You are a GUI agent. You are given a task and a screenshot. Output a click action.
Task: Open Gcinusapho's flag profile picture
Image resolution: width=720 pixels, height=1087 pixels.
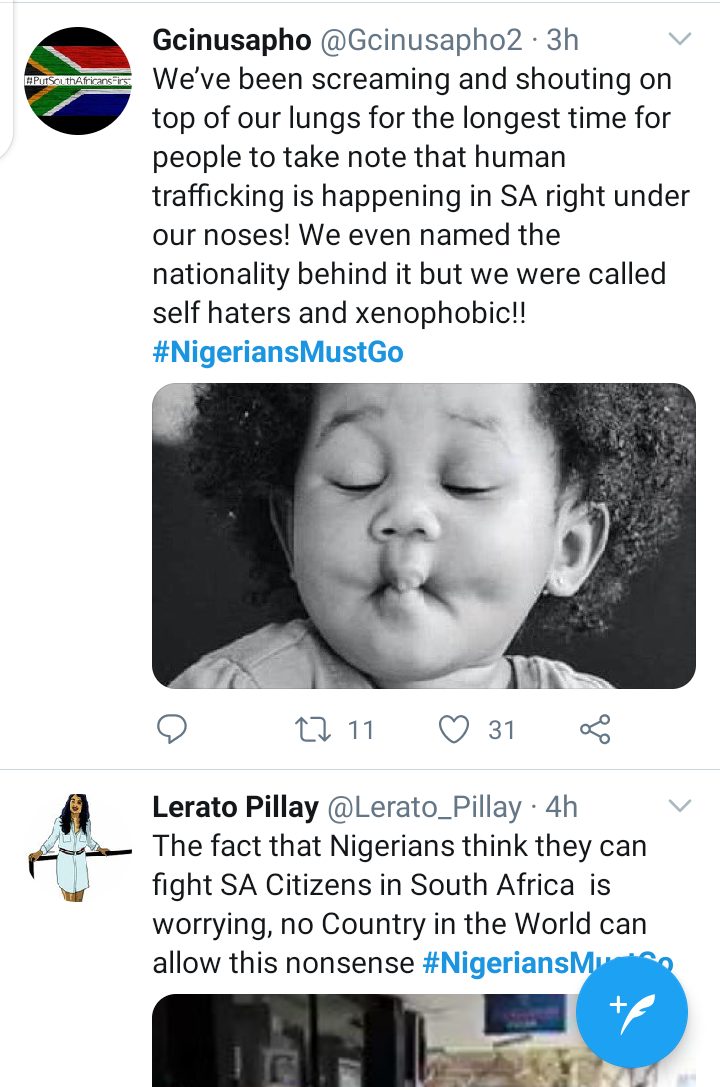click(x=77, y=82)
